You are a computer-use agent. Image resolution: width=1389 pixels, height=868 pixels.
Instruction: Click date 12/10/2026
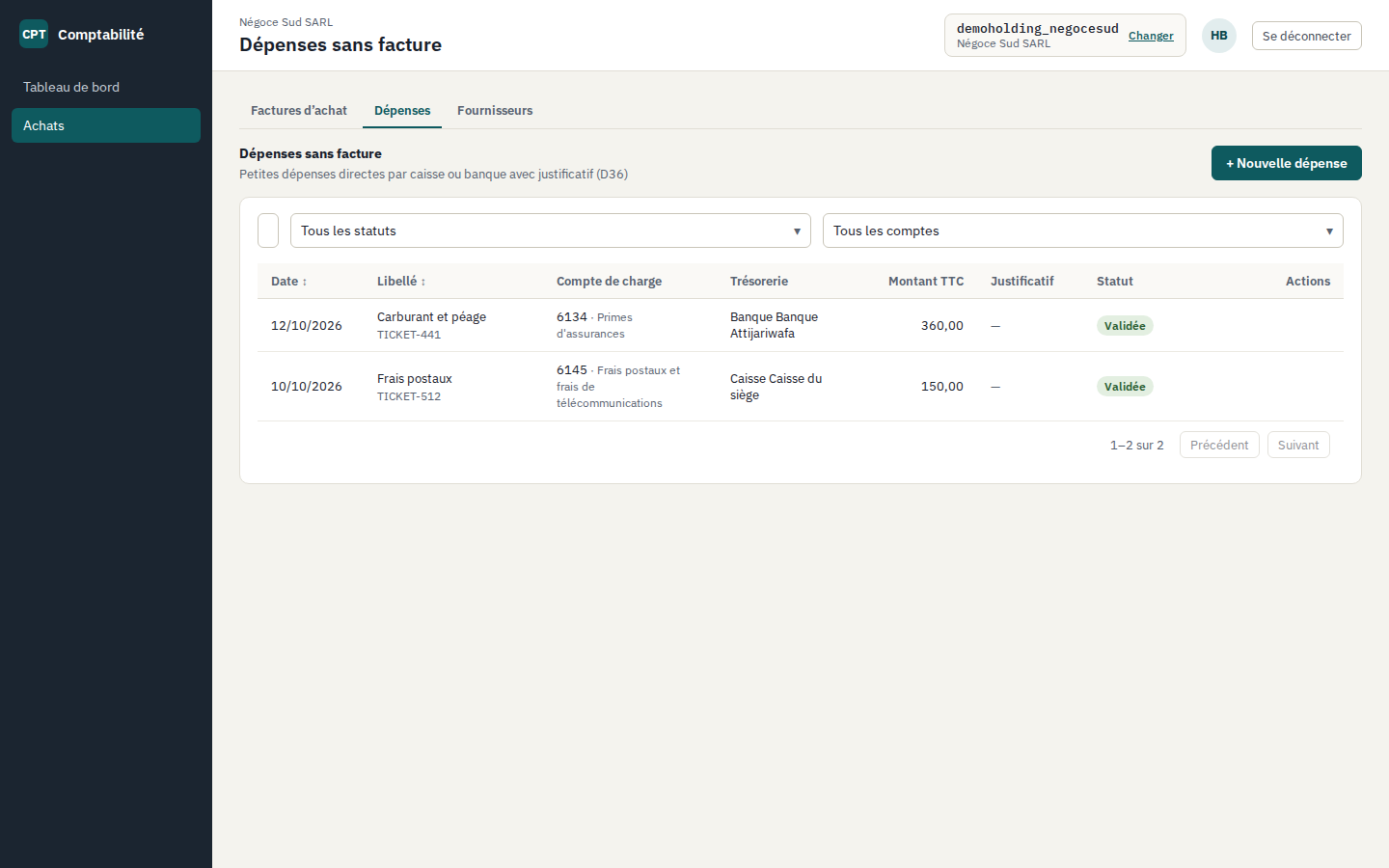pos(307,325)
